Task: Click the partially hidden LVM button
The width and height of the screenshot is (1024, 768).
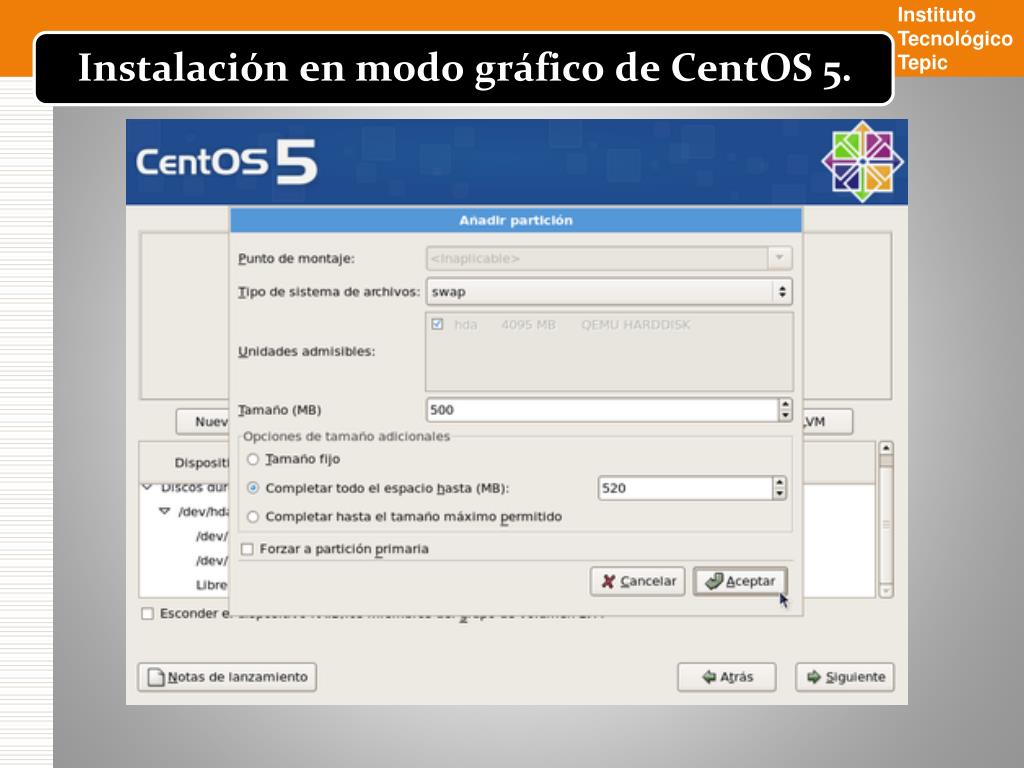Action: click(x=827, y=422)
